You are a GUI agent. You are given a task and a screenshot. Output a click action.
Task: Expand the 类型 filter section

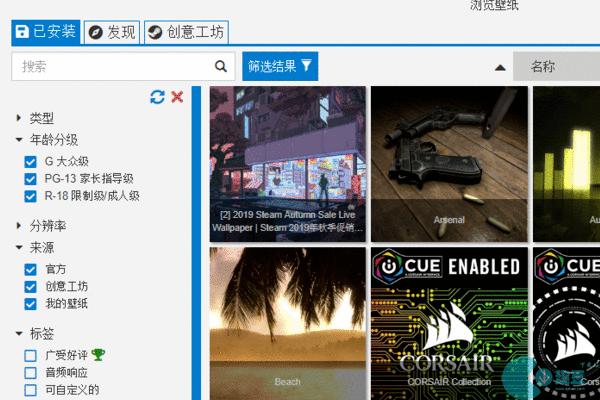(x=19, y=118)
